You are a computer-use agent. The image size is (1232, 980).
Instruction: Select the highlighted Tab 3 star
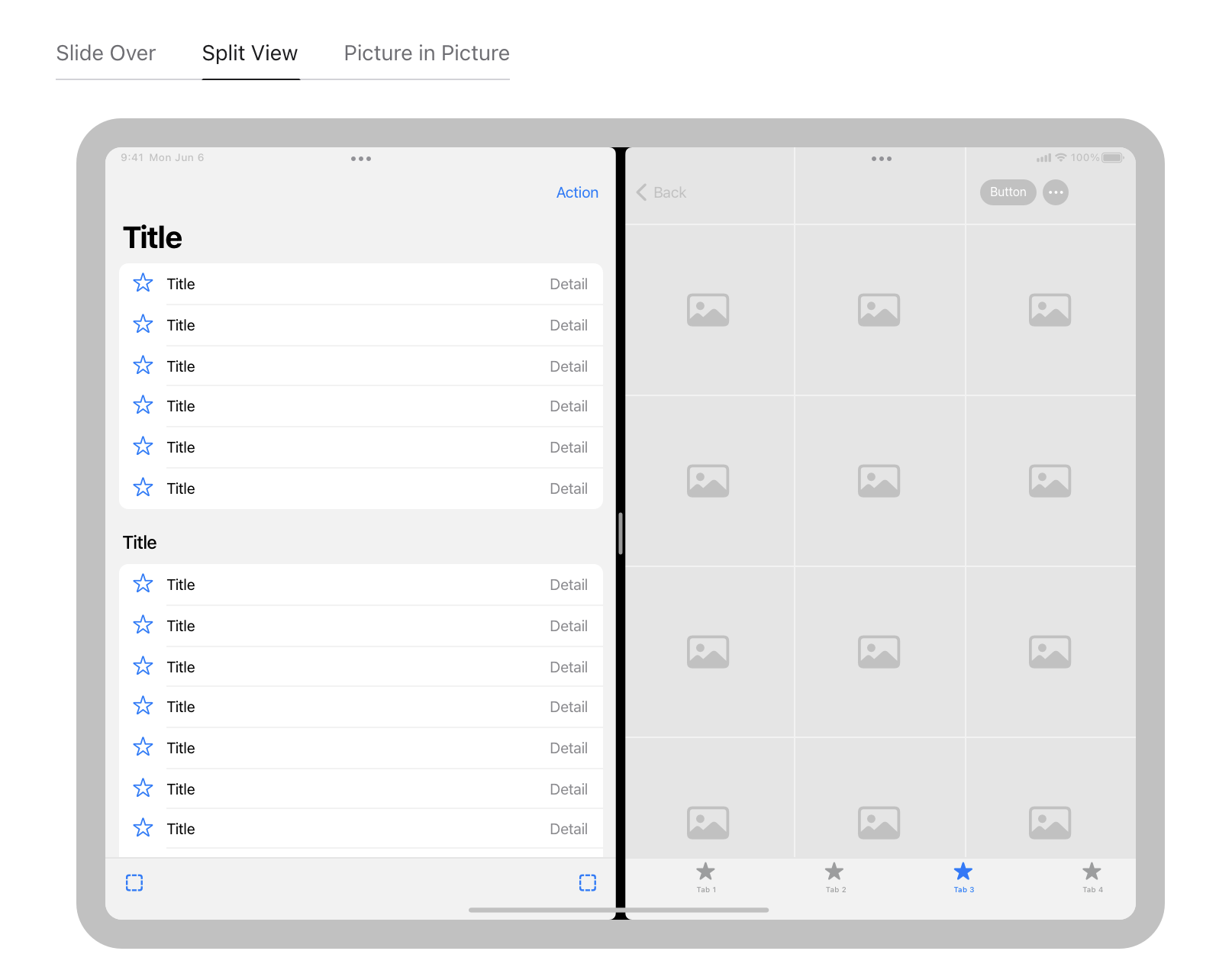(x=963, y=872)
